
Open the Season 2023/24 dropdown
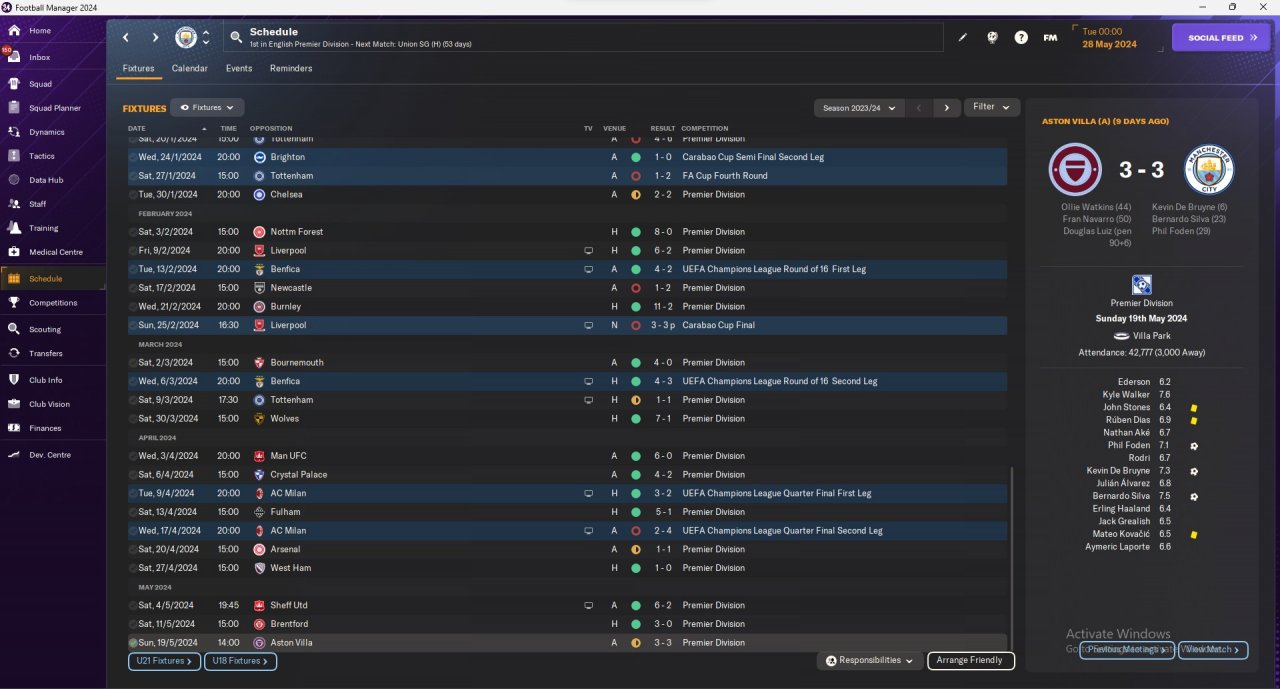(x=859, y=107)
